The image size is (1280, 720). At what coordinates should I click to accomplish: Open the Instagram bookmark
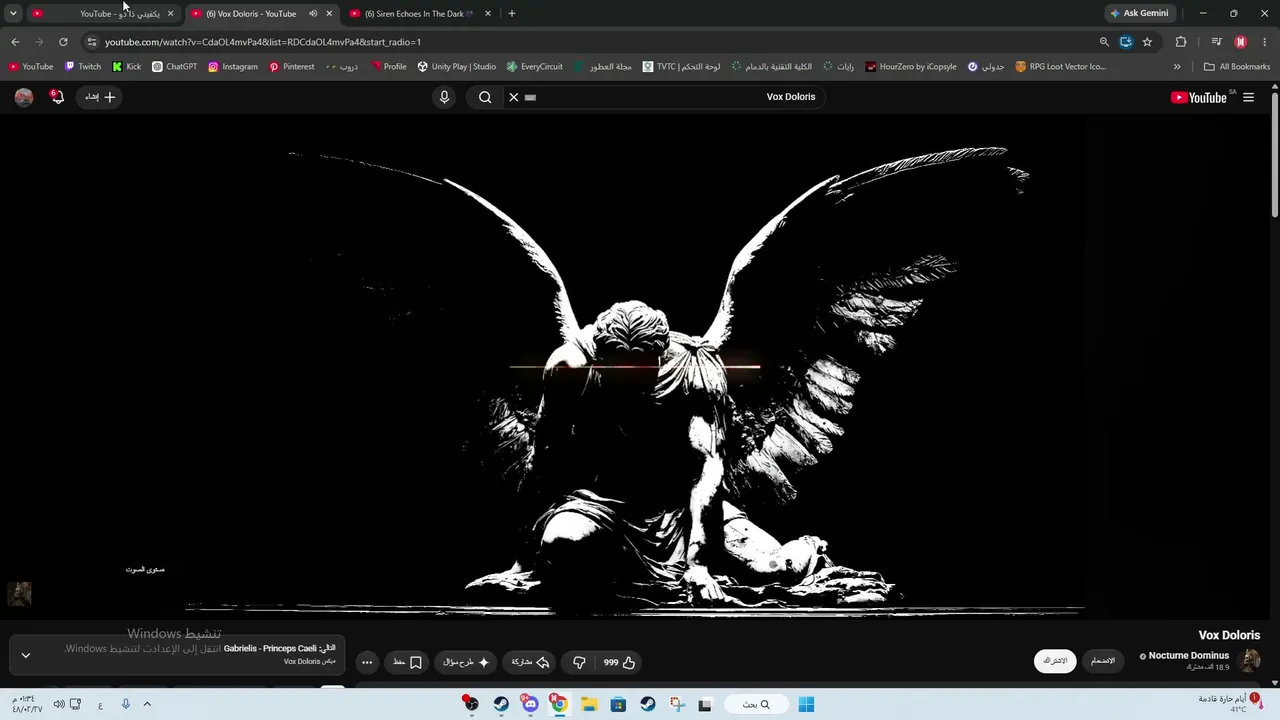[x=233, y=67]
